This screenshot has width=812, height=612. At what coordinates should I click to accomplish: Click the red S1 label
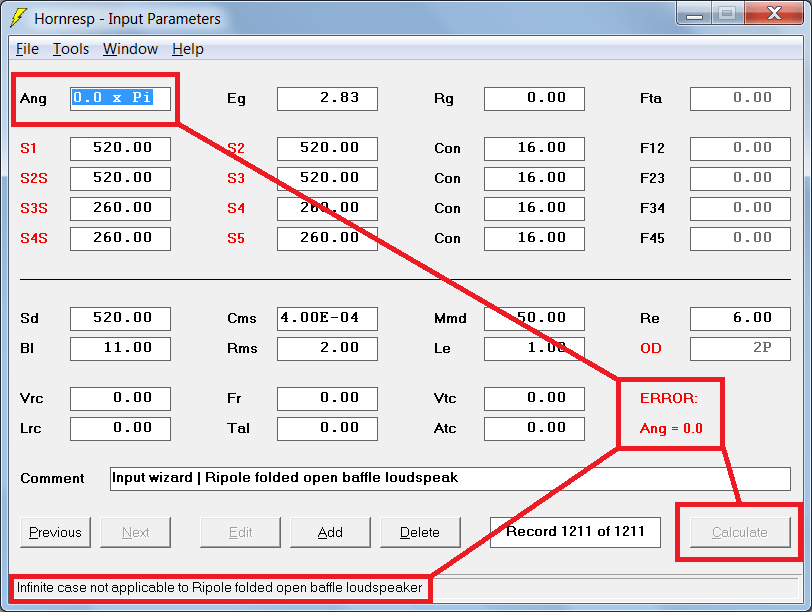coord(28,148)
